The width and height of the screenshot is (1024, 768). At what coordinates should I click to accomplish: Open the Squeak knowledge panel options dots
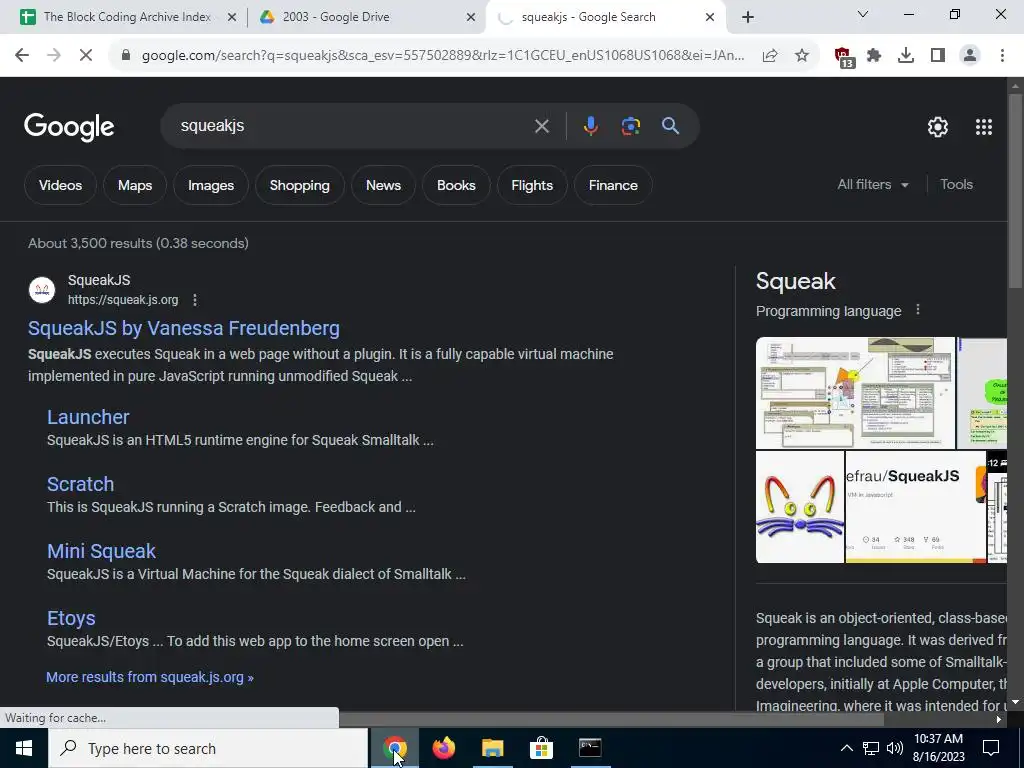pyautogui.click(x=918, y=310)
